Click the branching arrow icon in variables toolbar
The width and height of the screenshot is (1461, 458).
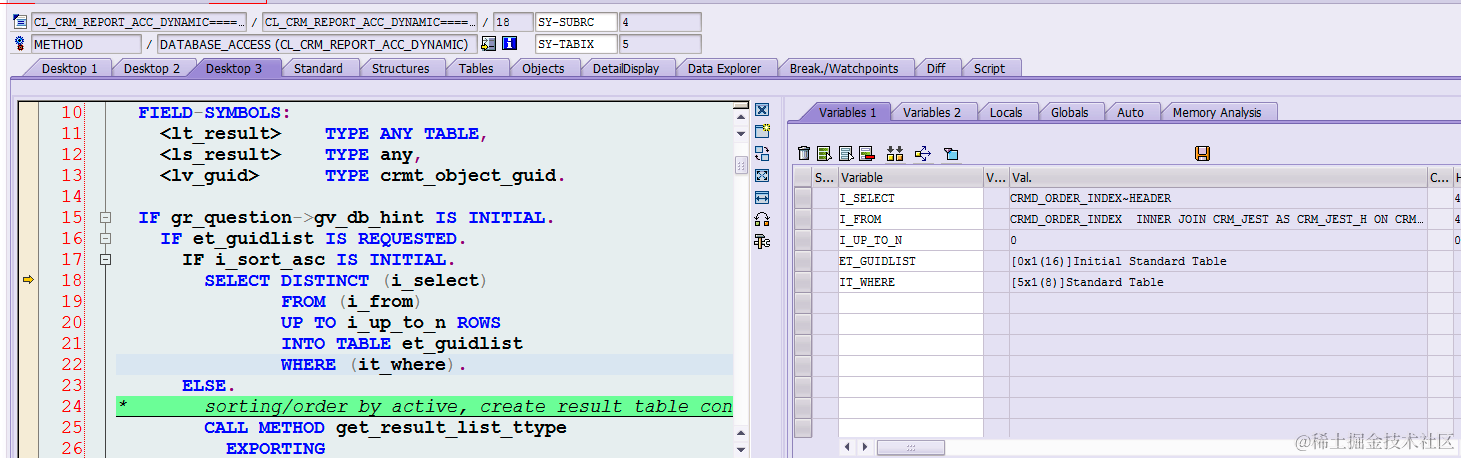point(923,153)
